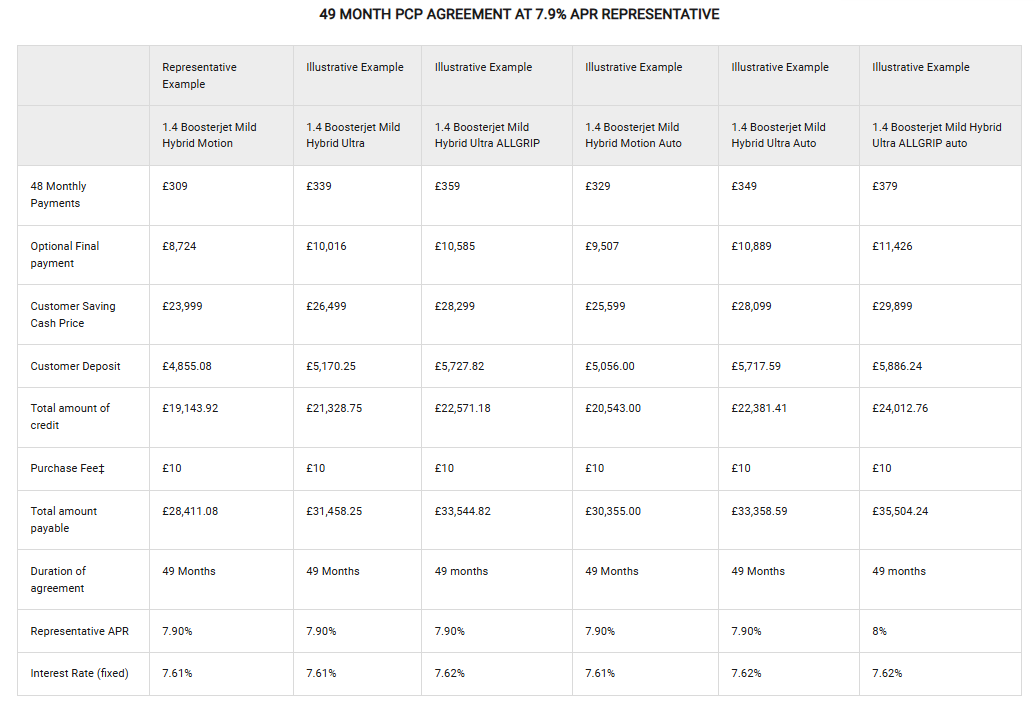The height and width of the screenshot is (710, 1035).
Task: Select the £309 monthly payment value
Action: click(x=175, y=187)
